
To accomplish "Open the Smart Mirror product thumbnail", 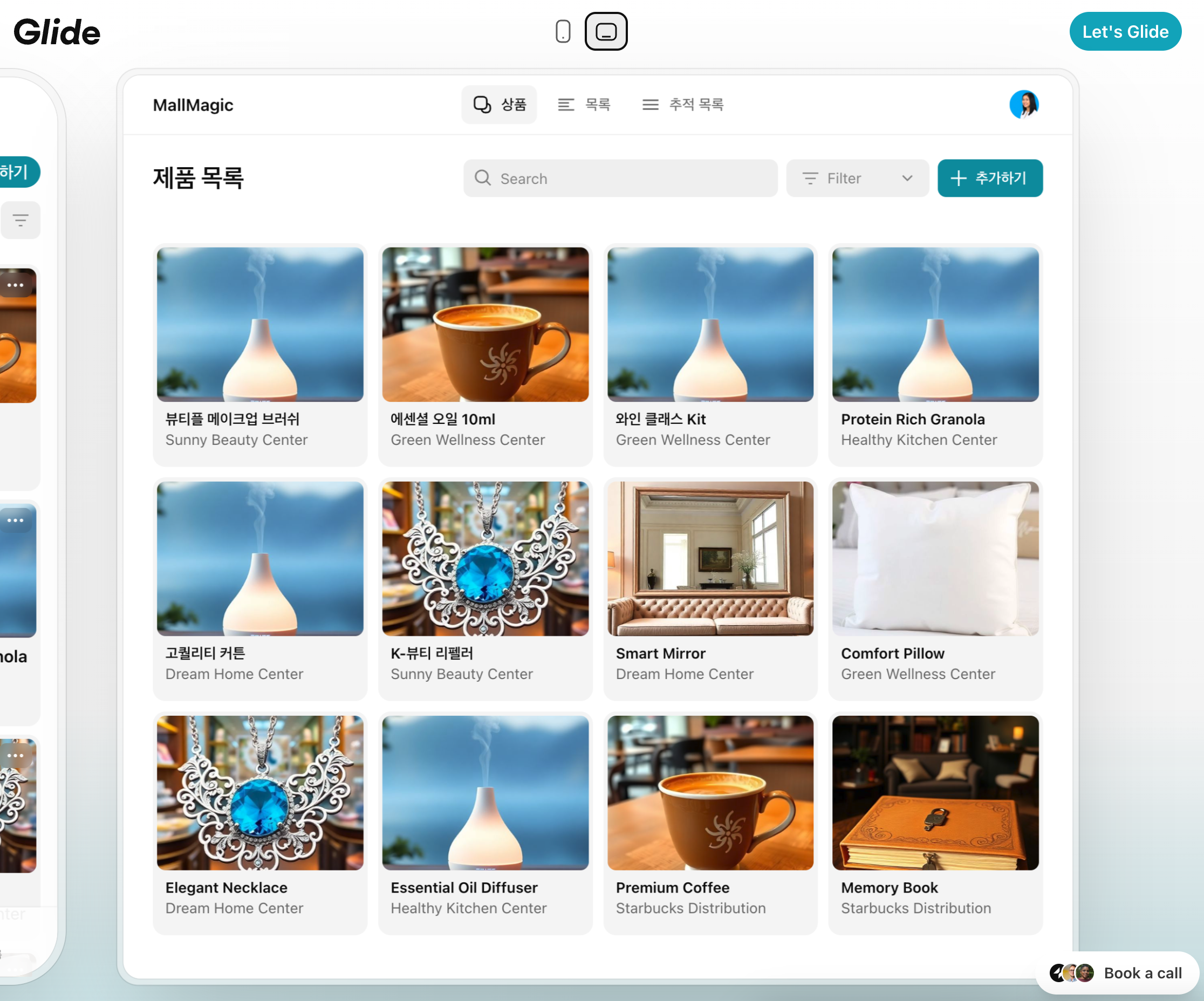I will coord(710,558).
